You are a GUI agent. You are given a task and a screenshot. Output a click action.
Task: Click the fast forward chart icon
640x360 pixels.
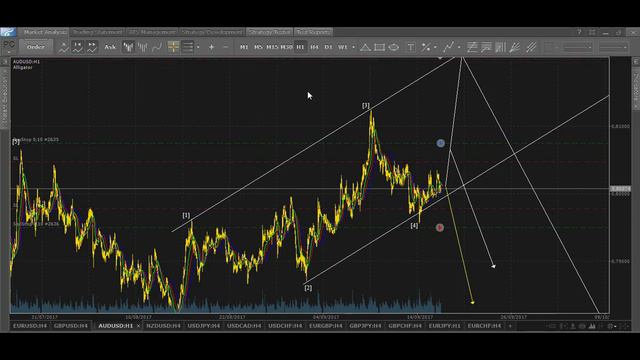92,47
